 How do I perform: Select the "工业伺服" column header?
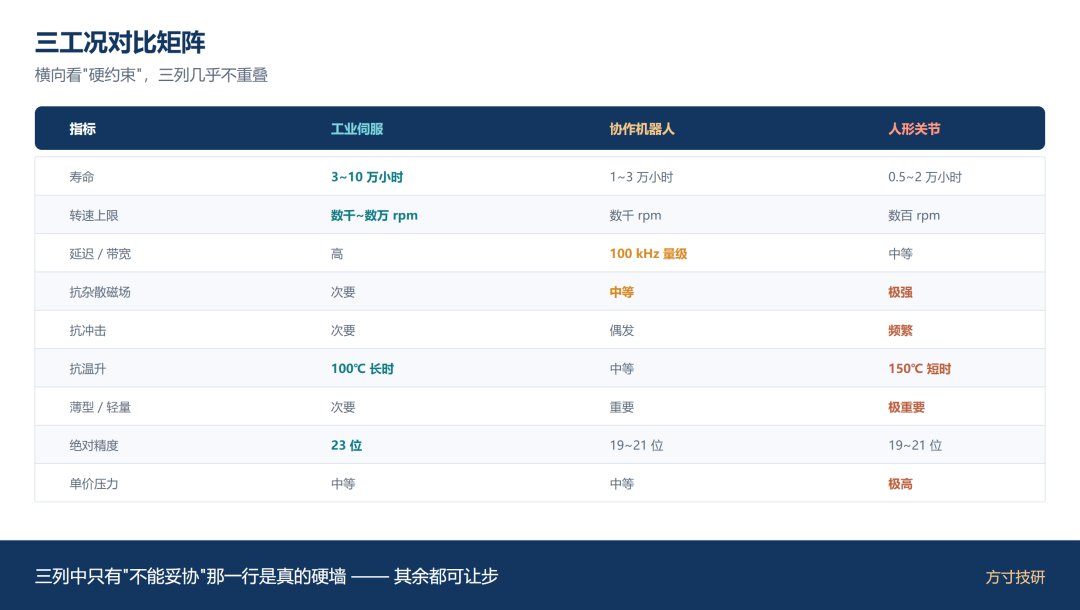click(x=357, y=129)
